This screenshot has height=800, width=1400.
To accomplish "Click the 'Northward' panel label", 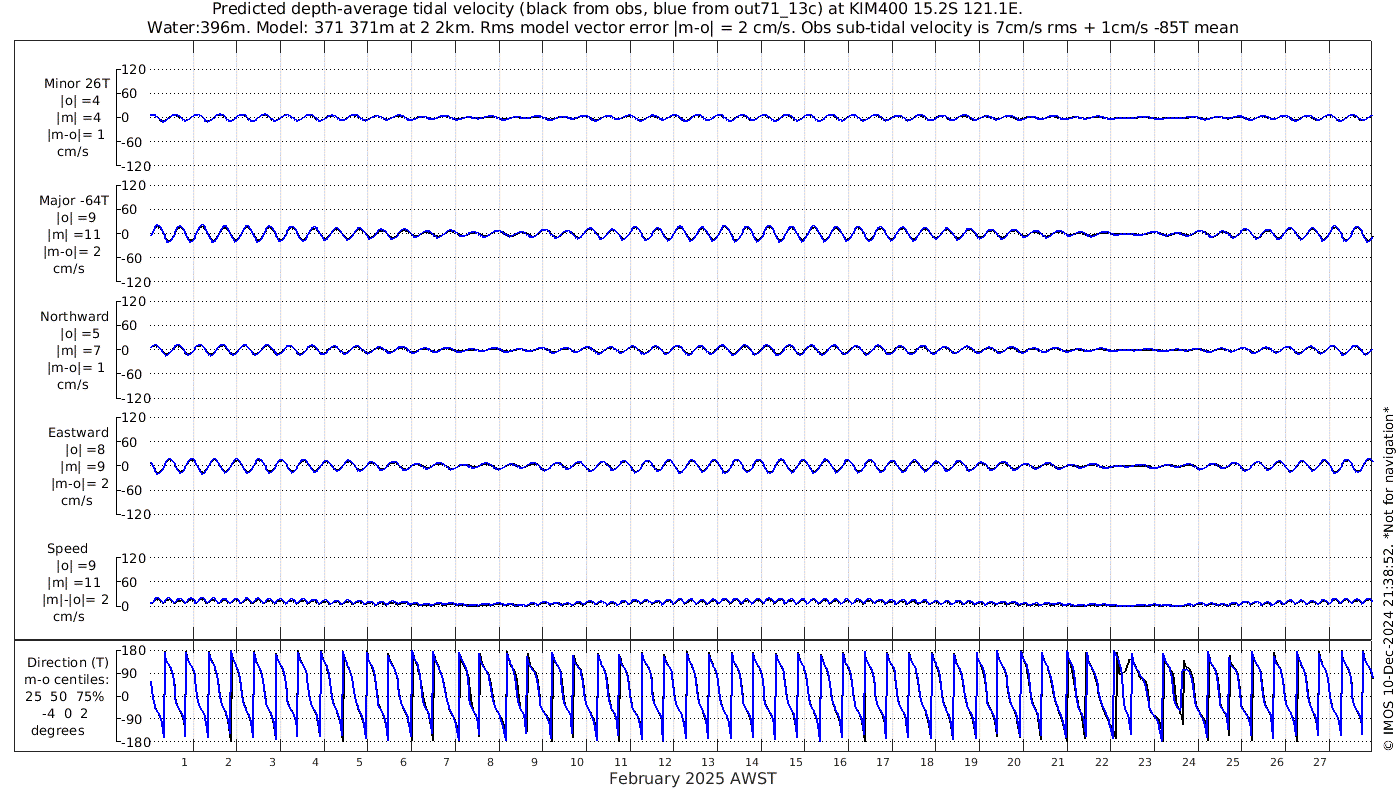I will coord(75,317).
